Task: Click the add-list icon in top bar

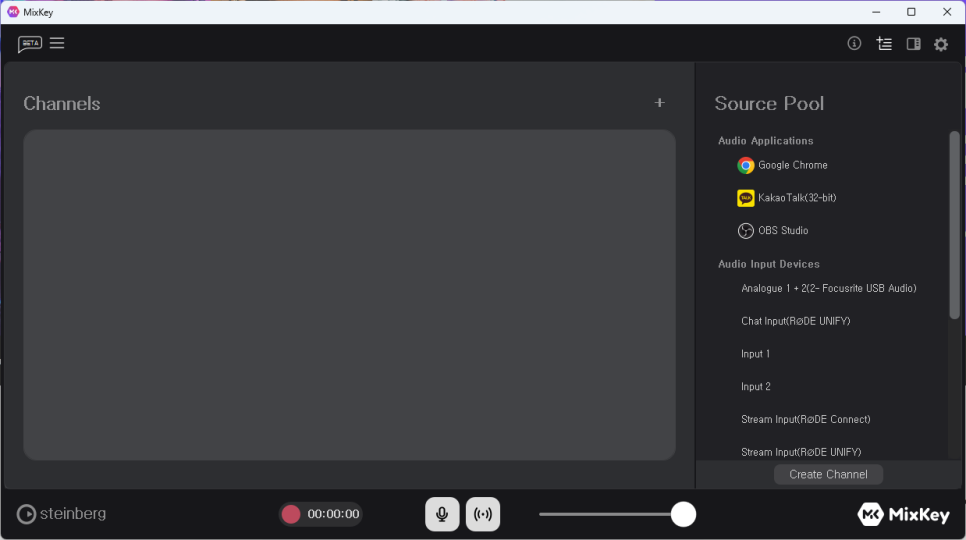Action: tap(884, 44)
